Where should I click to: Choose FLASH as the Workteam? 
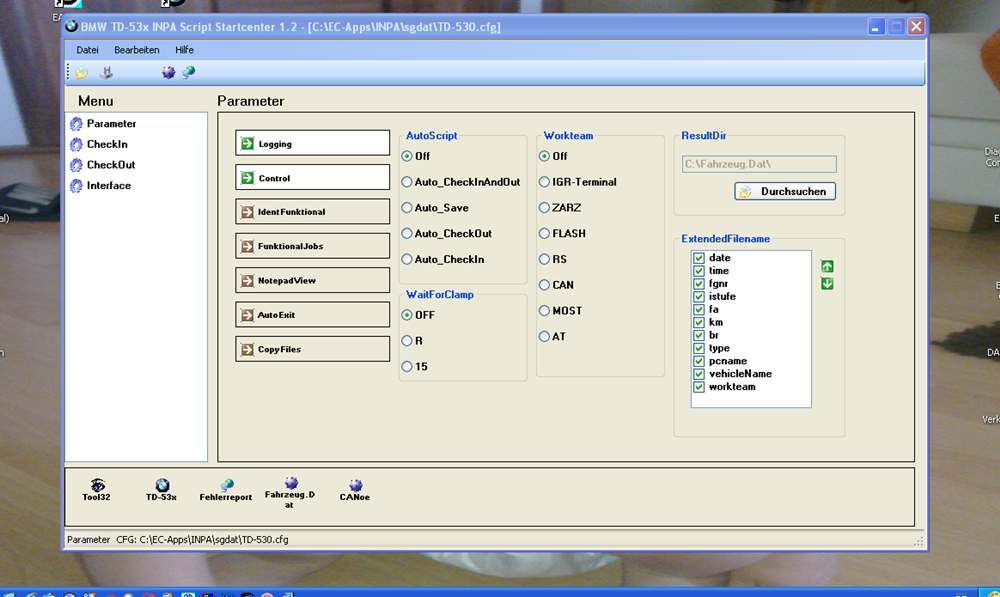click(x=545, y=234)
